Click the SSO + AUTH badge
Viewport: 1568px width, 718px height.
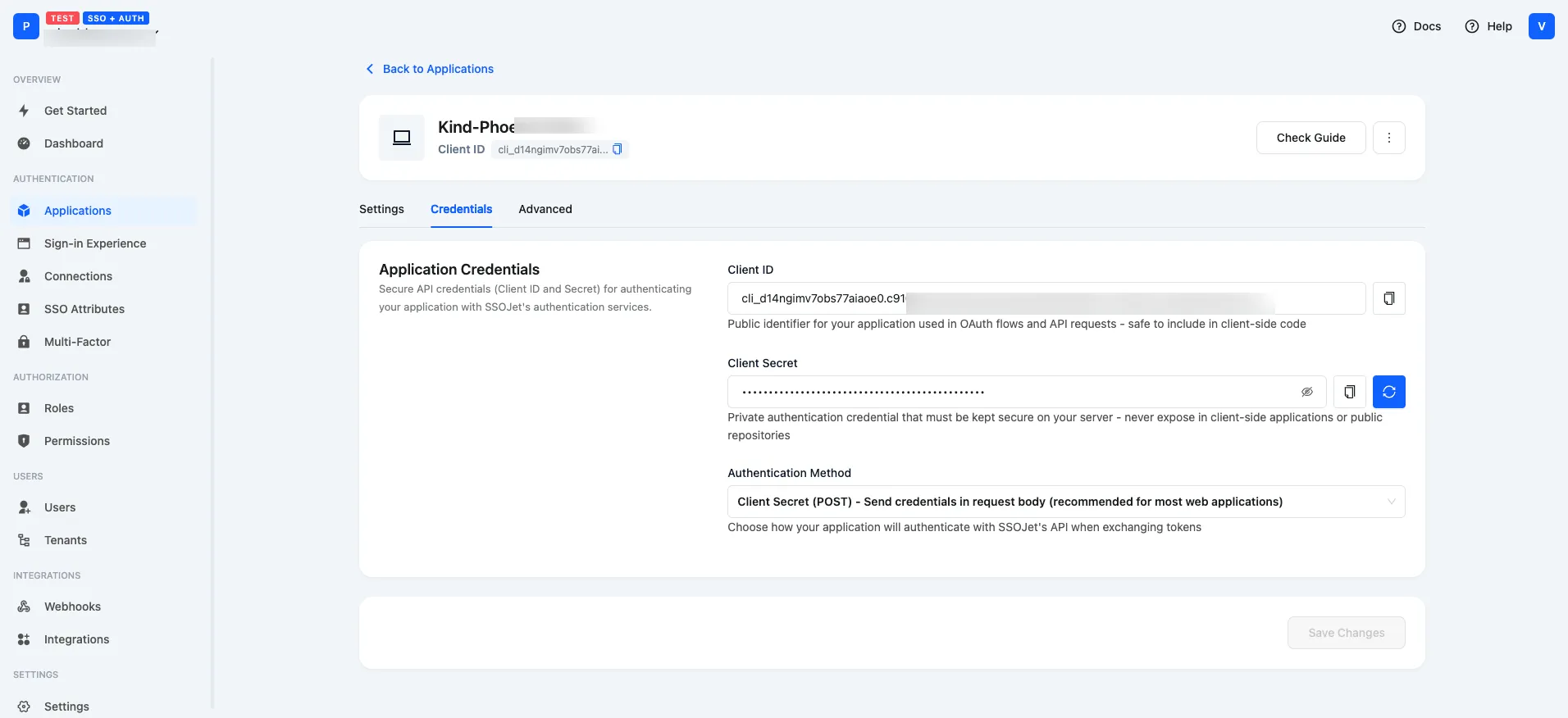(116, 18)
